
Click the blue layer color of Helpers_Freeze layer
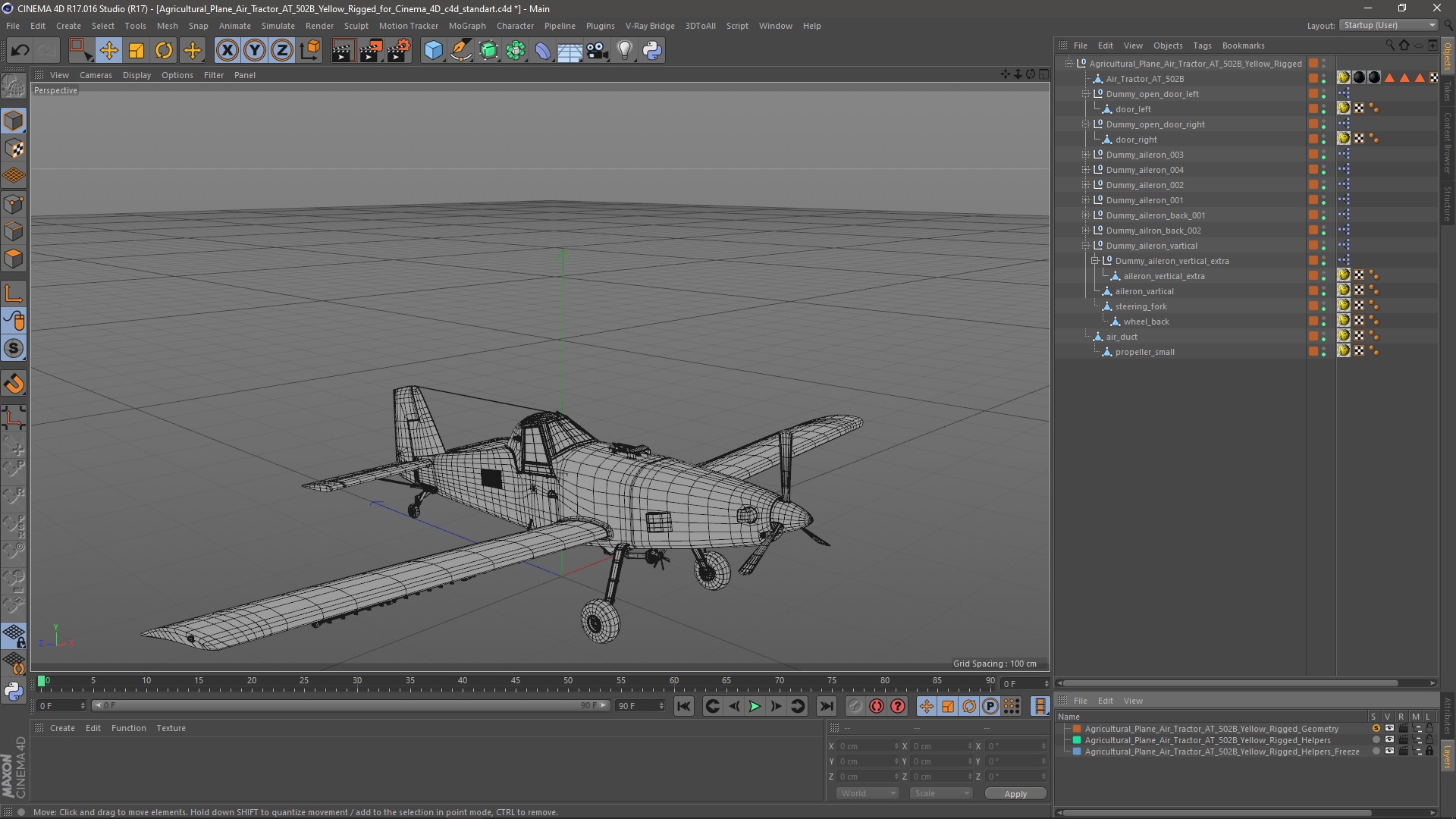click(x=1077, y=752)
